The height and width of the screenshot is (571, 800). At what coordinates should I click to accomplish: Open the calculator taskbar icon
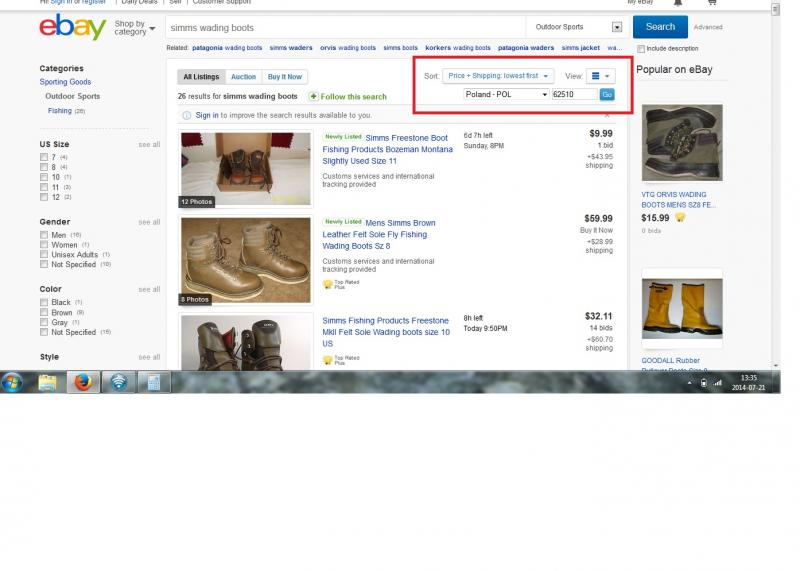[x=153, y=382]
